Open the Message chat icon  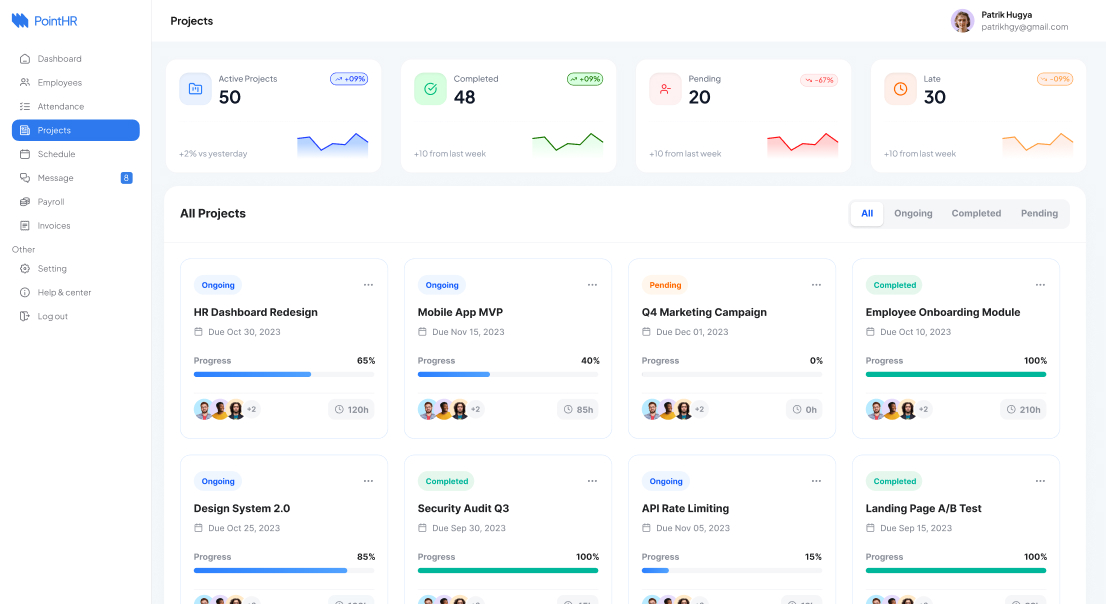point(25,178)
